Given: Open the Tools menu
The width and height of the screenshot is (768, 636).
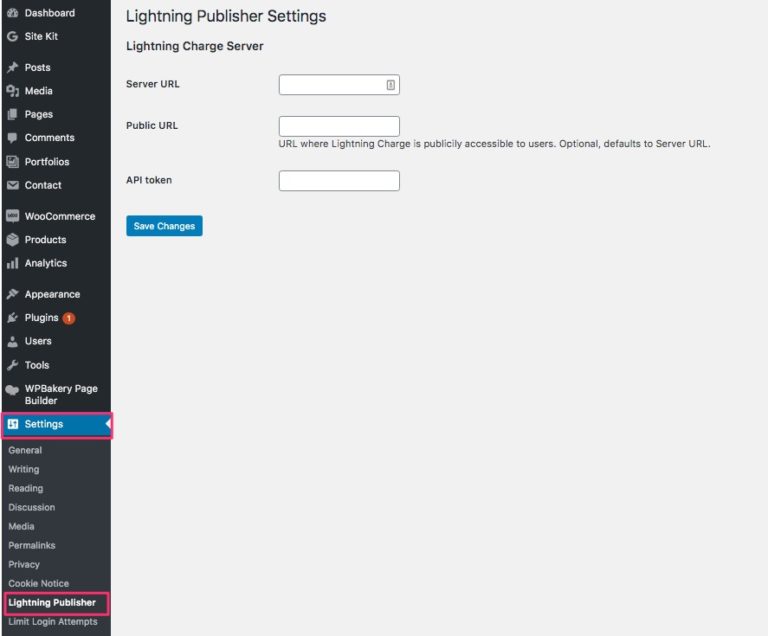Looking at the screenshot, I should [37, 365].
